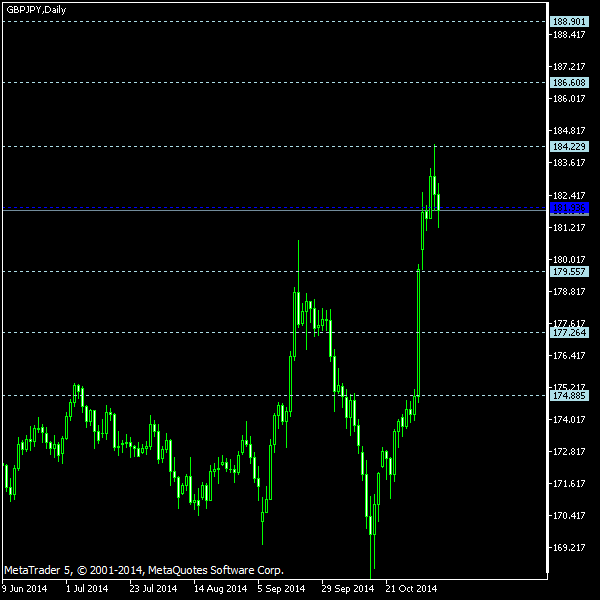Click the 1 Jul 2014 date label
The height and width of the screenshot is (600, 600).
[87, 589]
